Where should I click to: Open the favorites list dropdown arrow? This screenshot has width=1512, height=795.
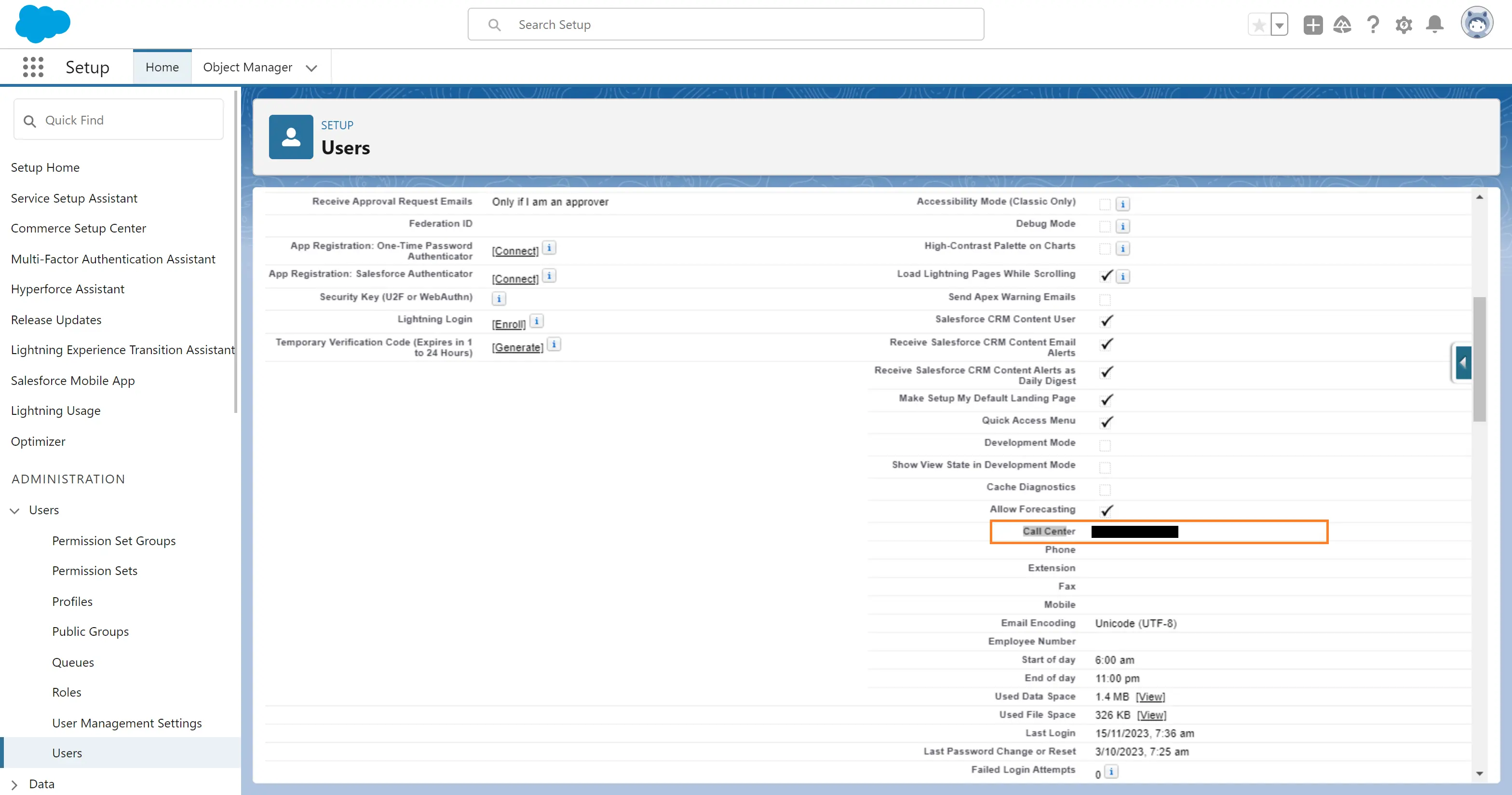click(x=1279, y=25)
